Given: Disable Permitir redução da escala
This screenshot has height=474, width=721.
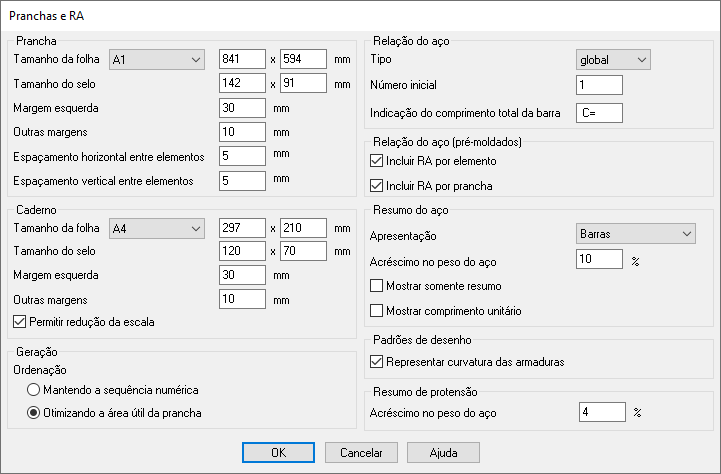Looking at the screenshot, I should pyautogui.click(x=21, y=322).
